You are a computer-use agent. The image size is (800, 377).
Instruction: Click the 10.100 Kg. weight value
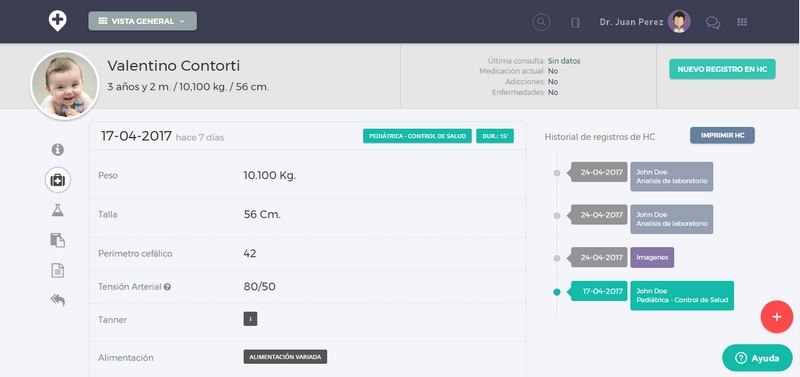[269, 175]
